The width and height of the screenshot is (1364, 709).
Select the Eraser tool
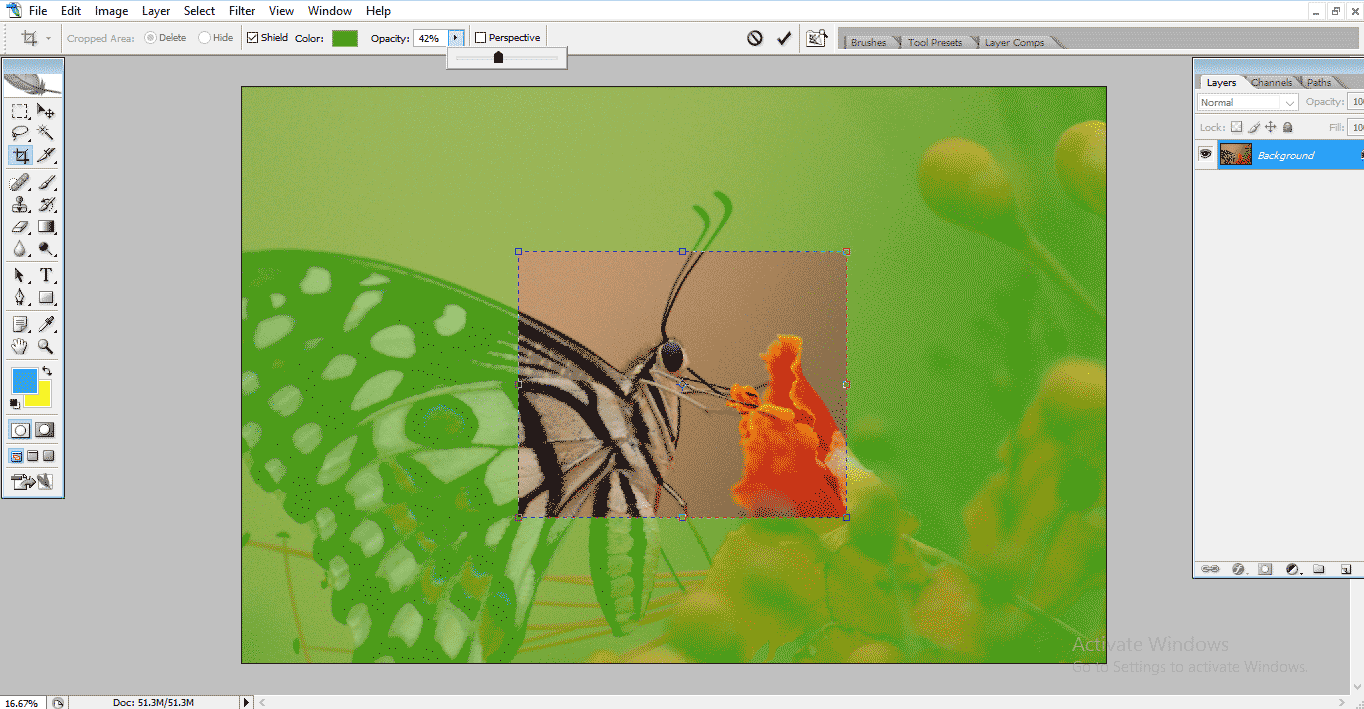click(20, 227)
